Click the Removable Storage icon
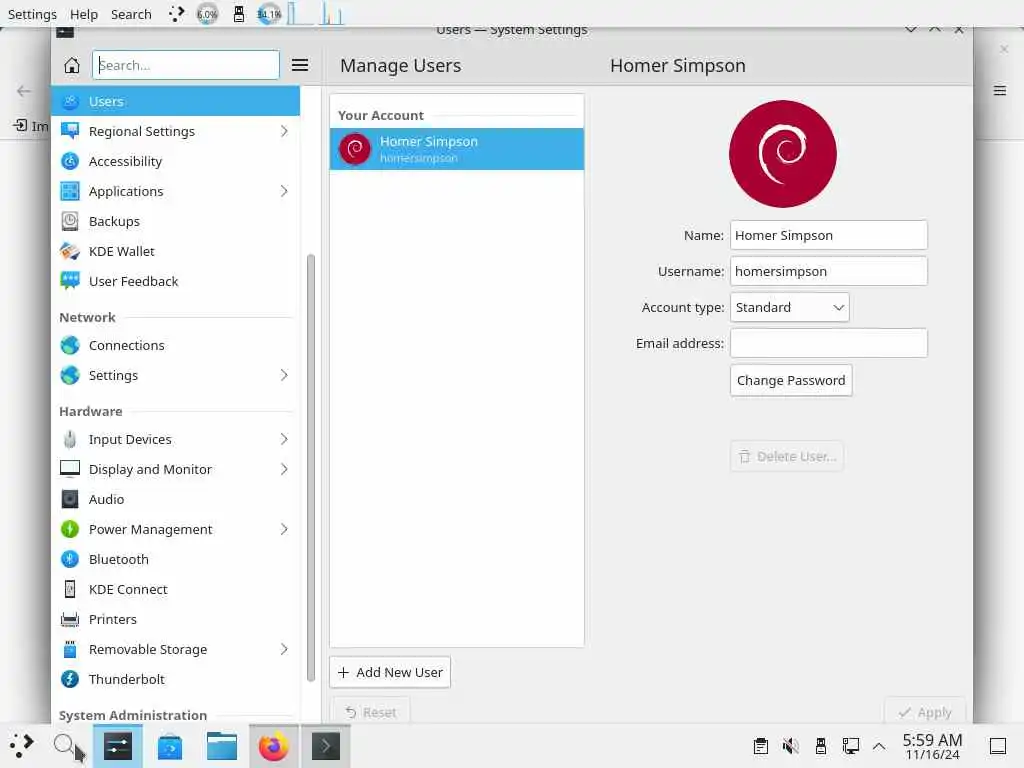This screenshot has height=768, width=1024. (70, 650)
